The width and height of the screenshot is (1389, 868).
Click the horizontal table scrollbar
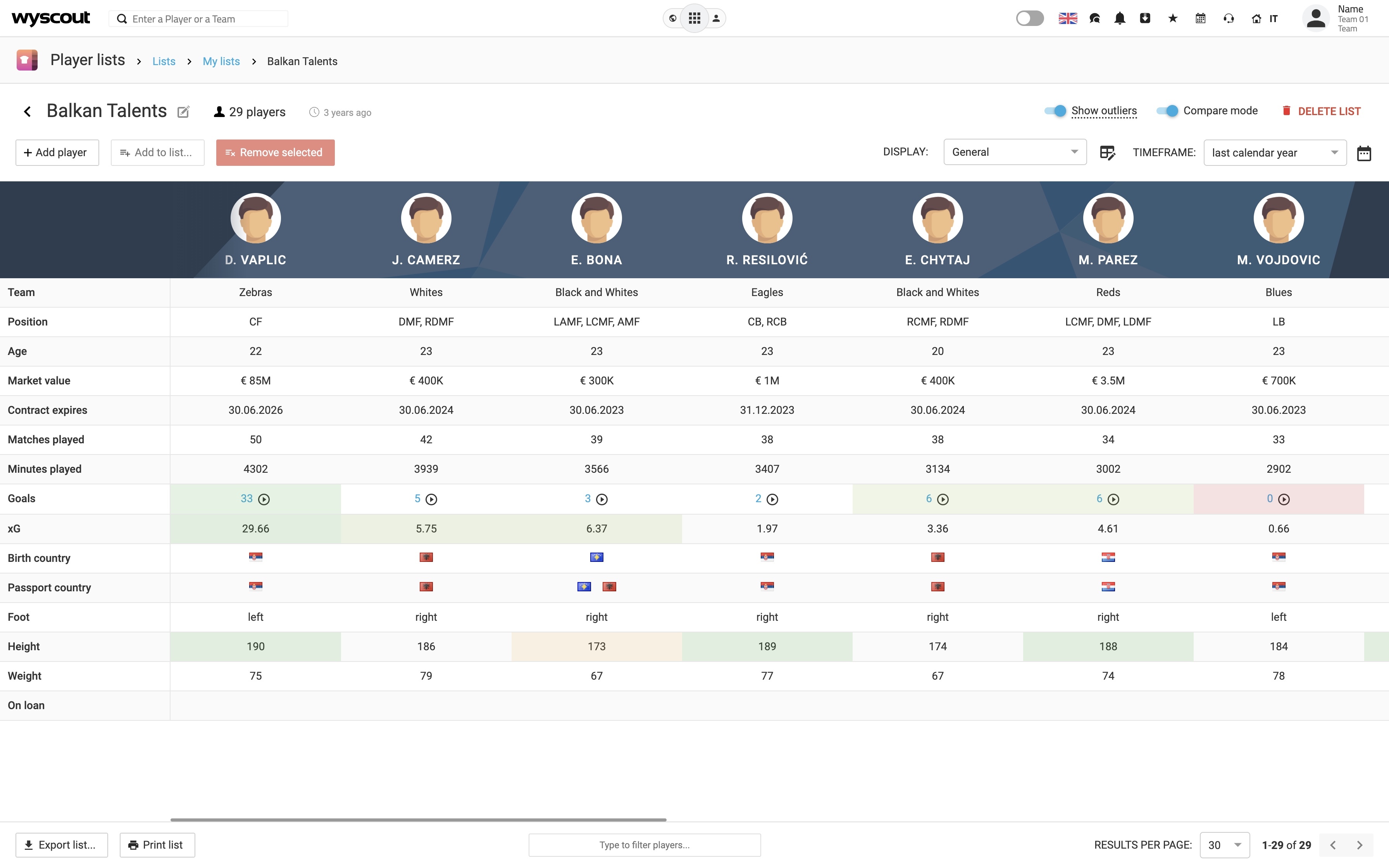tap(418, 820)
